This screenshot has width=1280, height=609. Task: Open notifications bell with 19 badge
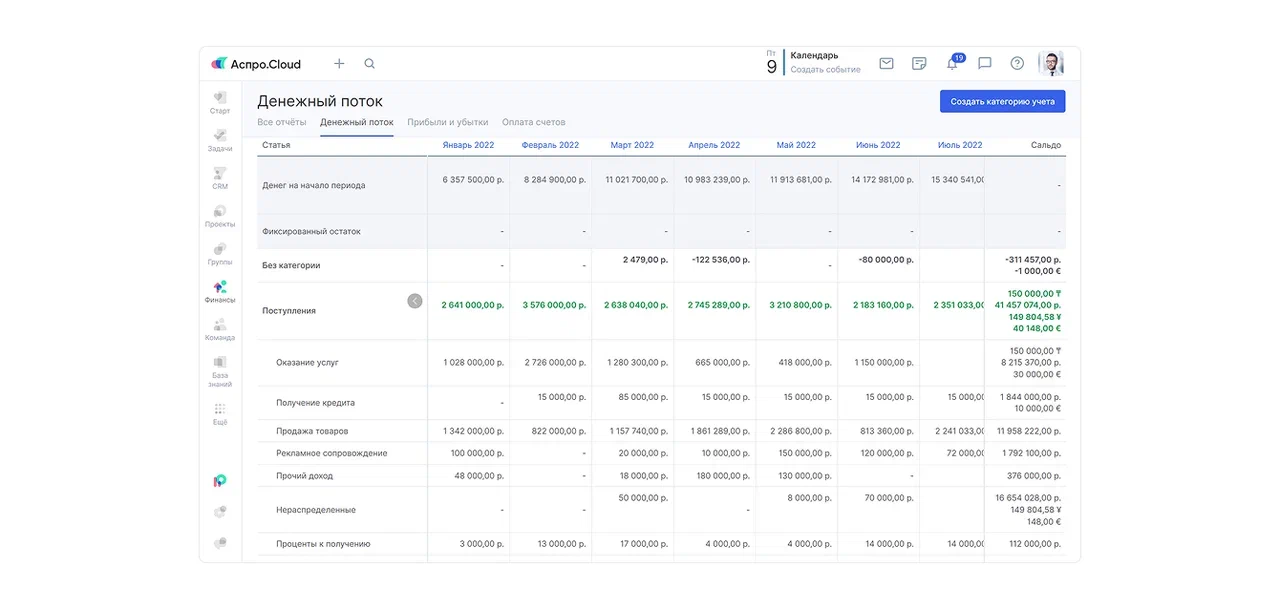tap(952, 64)
